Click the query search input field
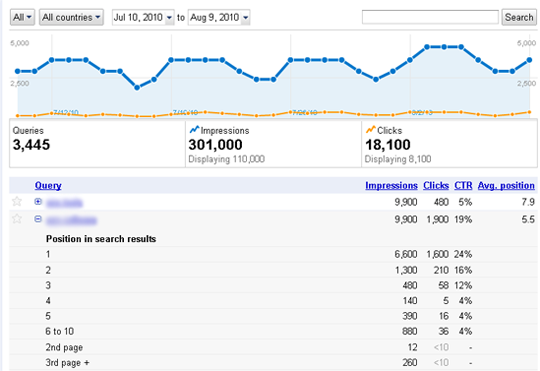The image size is (540, 371). 430,17
